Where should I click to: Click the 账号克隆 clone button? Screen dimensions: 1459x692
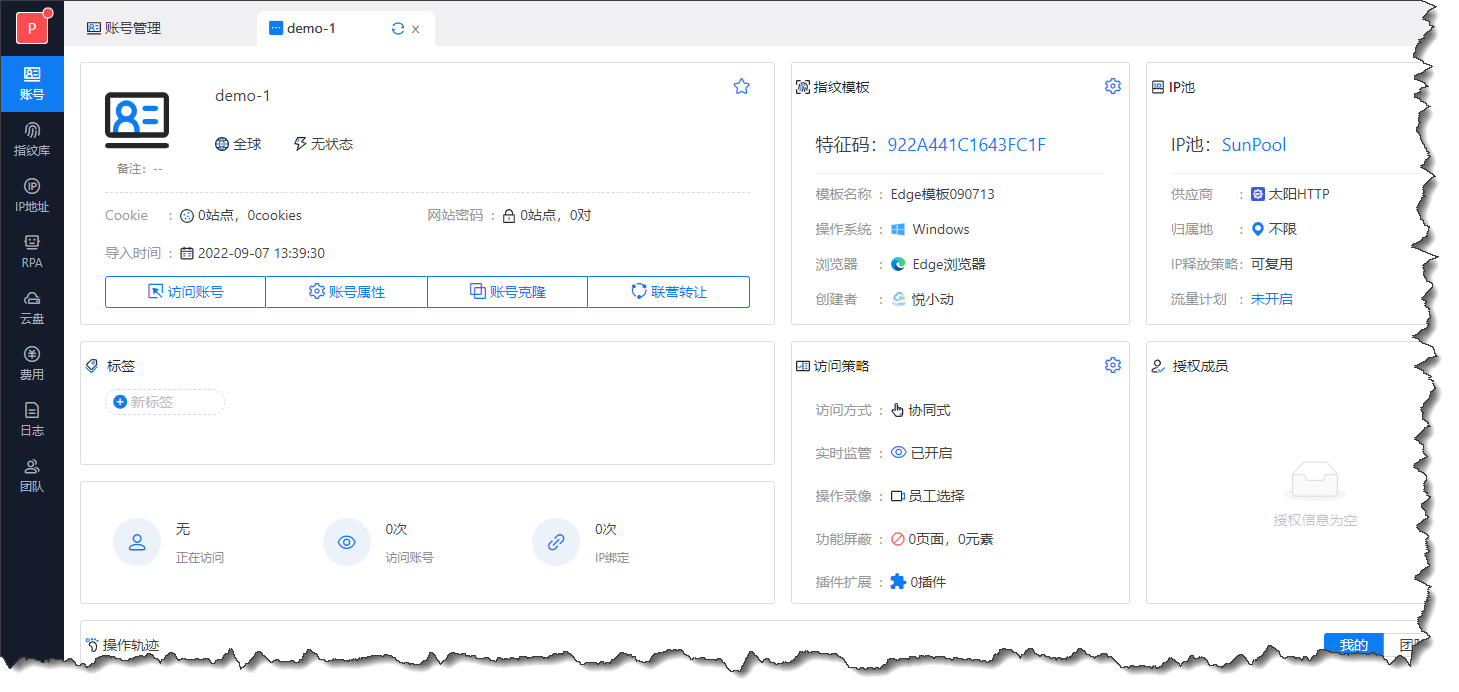(x=507, y=292)
